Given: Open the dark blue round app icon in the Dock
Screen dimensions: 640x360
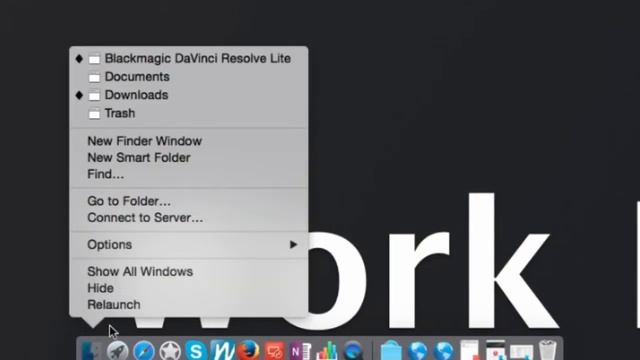Looking at the screenshot, I should (353, 351).
